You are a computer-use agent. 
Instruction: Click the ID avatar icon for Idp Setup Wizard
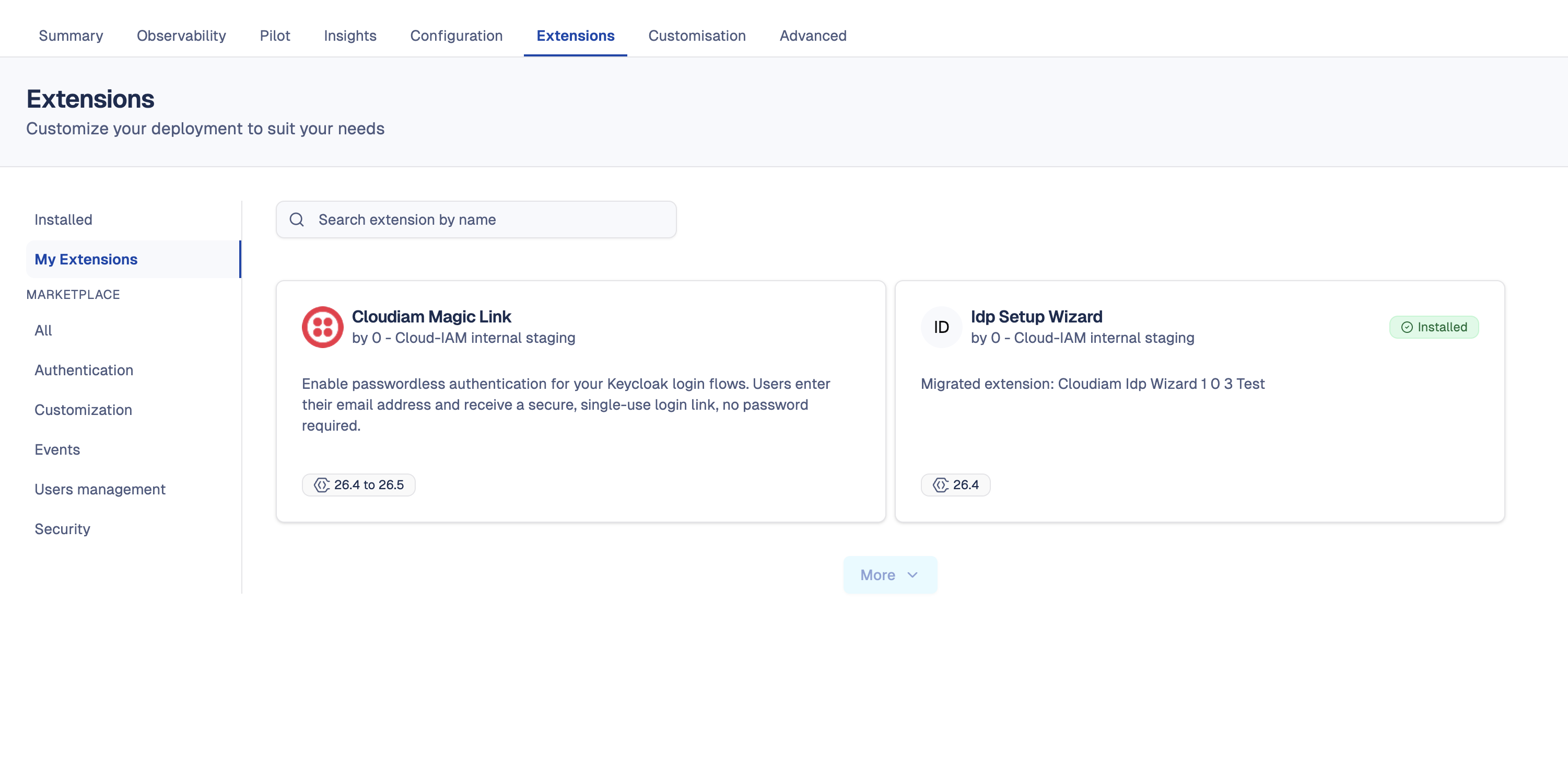941,327
